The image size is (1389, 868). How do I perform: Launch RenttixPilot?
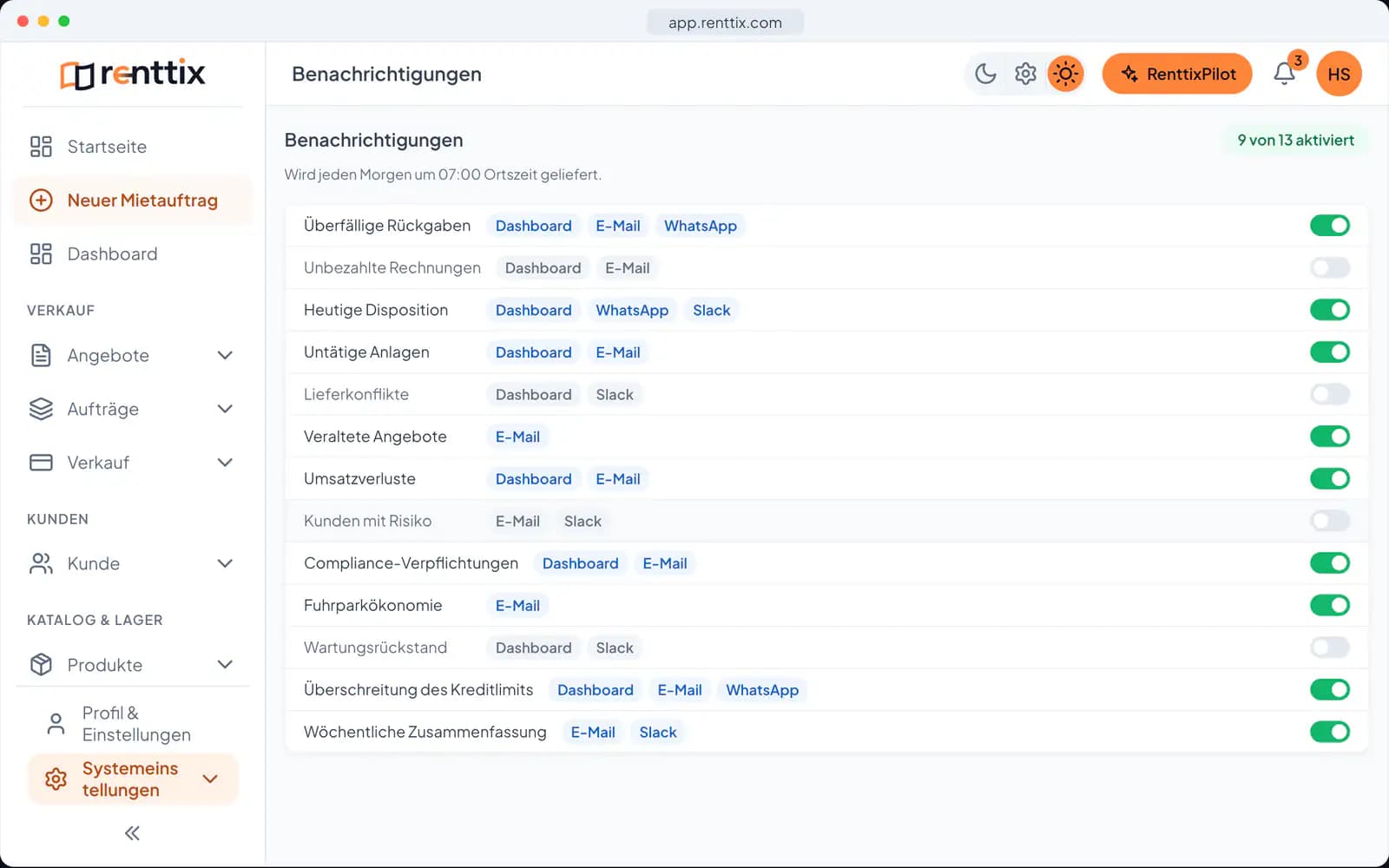pyautogui.click(x=1177, y=74)
